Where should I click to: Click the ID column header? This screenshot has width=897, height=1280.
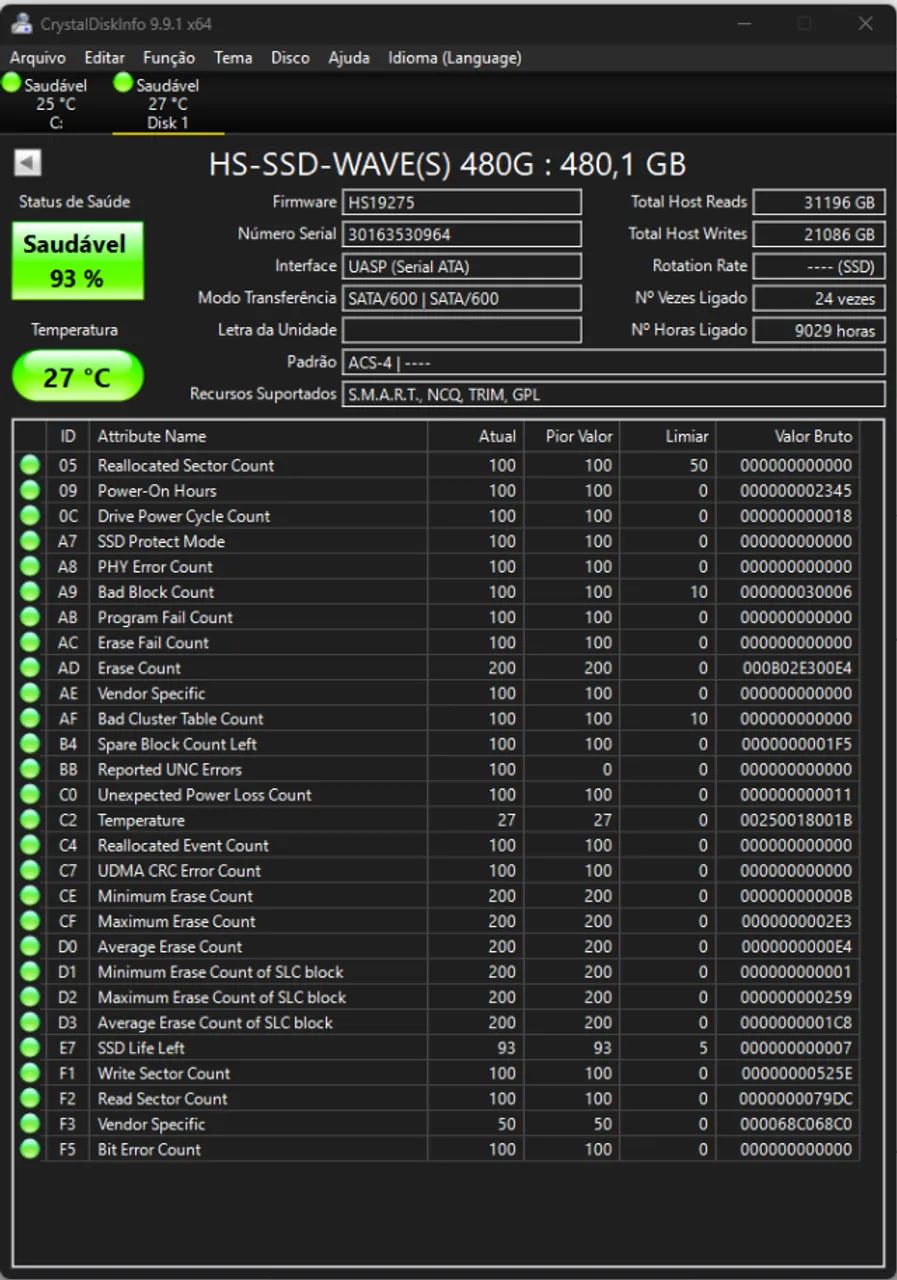click(68, 436)
